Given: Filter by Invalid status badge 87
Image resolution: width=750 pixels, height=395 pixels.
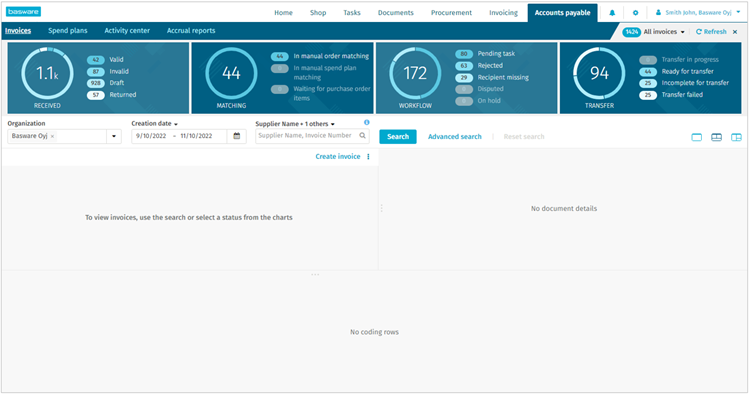Looking at the screenshot, I should coord(96,71).
